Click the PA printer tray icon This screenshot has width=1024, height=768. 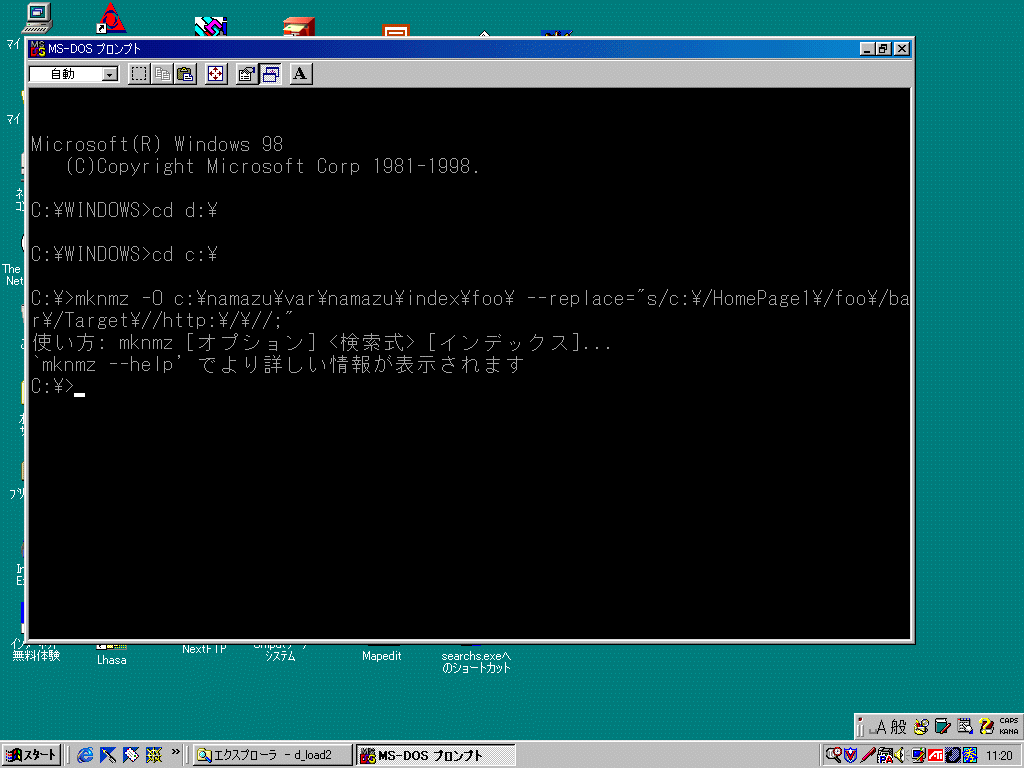(x=885, y=755)
